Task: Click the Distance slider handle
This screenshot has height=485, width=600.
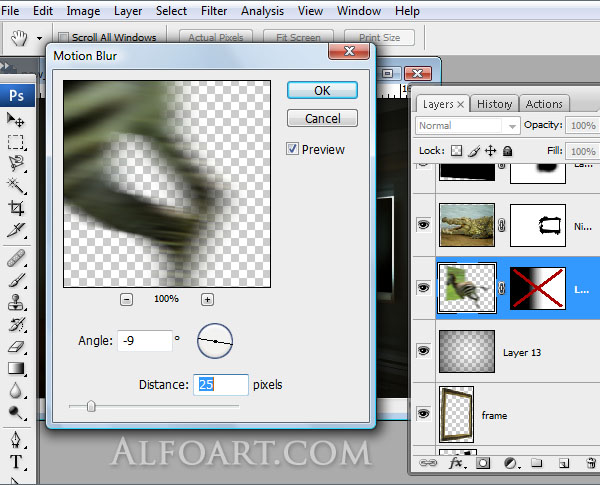Action: tap(91, 406)
